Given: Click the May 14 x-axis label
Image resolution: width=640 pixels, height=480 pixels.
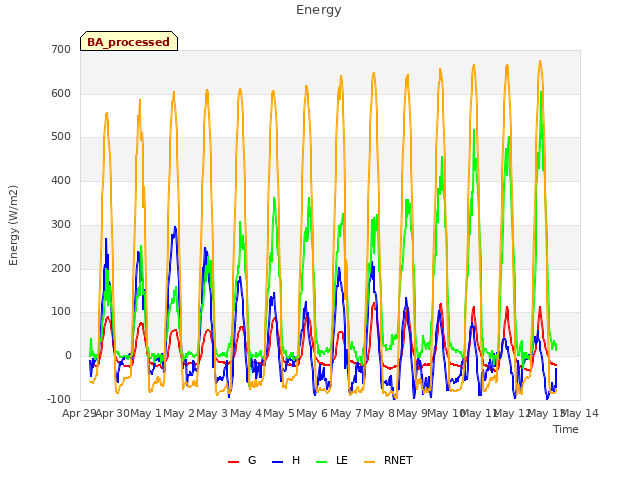Looking at the screenshot, I should 580,413.
